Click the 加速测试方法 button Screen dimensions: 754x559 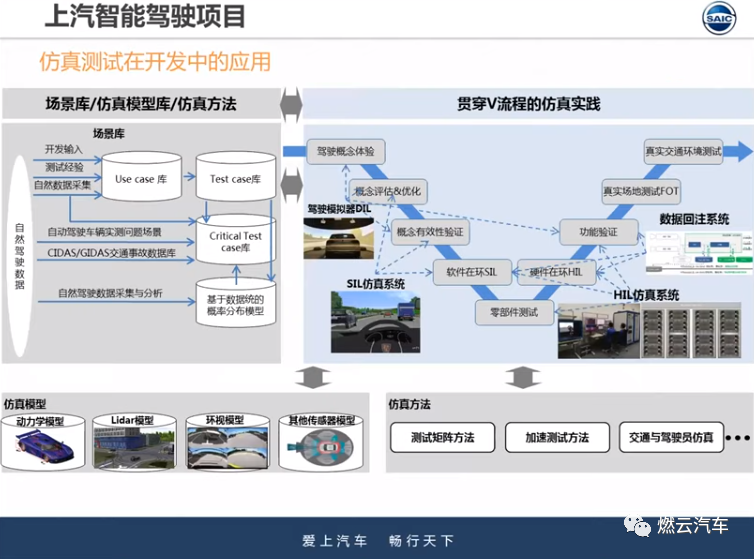point(557,437)
